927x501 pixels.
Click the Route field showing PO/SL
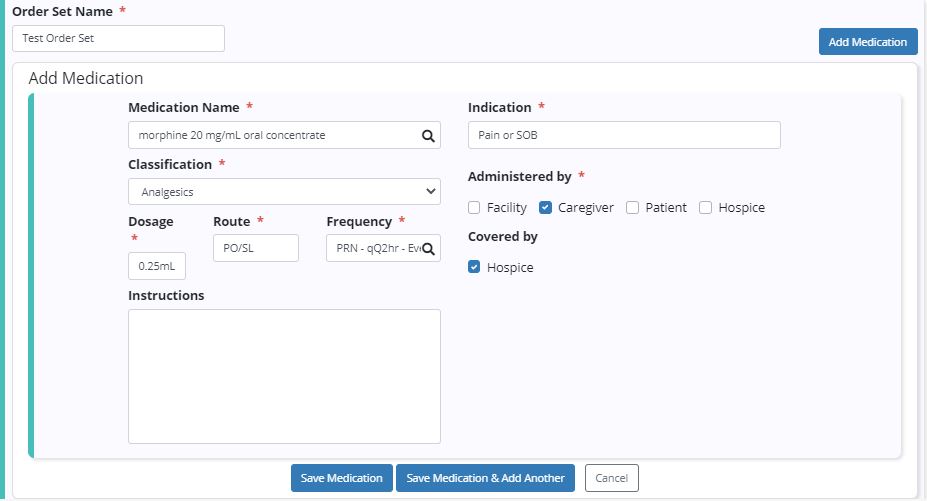(x=255, y=249)
